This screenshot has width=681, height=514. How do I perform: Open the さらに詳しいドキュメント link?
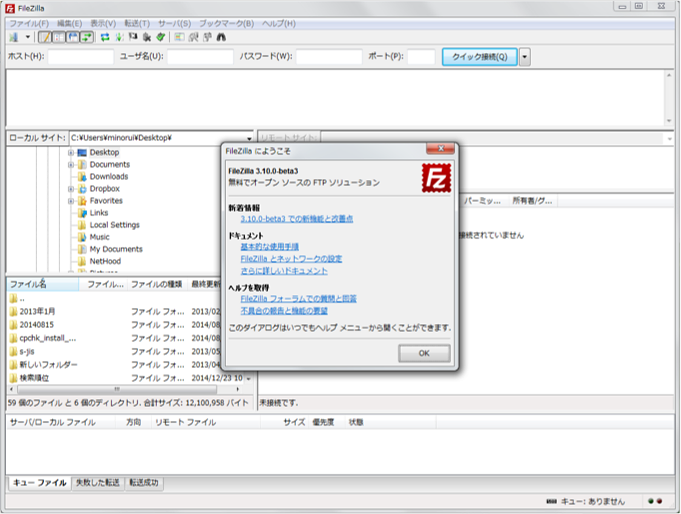coord(284,271)
